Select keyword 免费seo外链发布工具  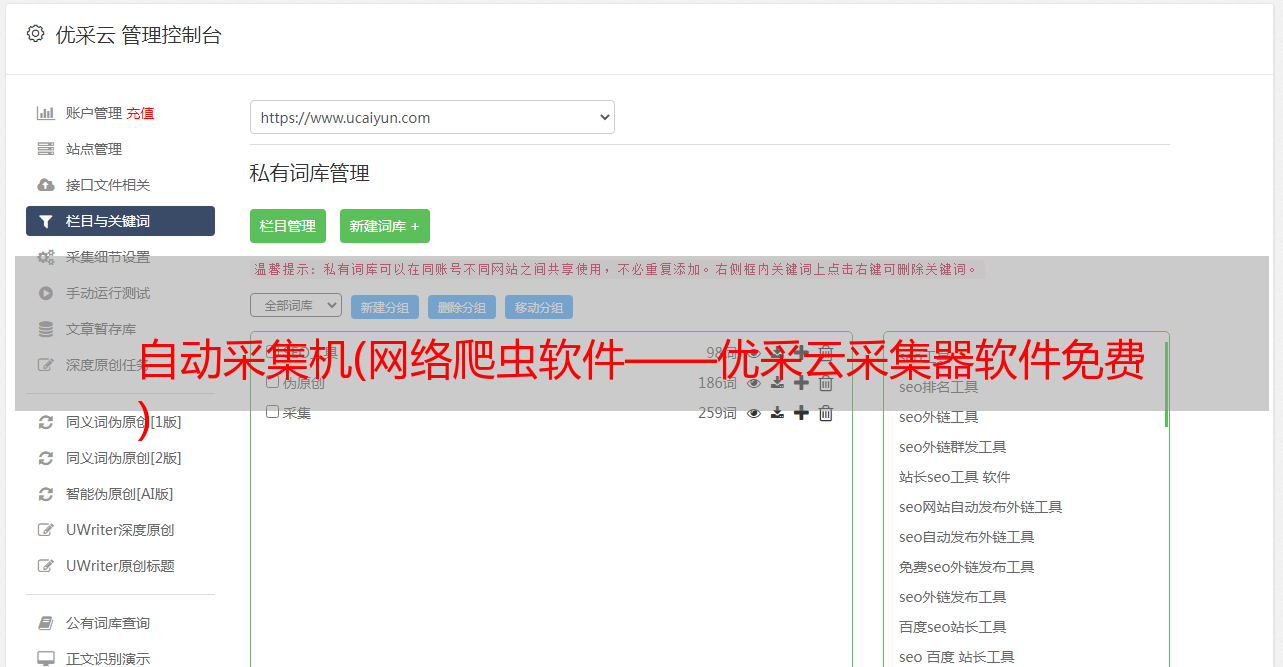tap(966, 567)
